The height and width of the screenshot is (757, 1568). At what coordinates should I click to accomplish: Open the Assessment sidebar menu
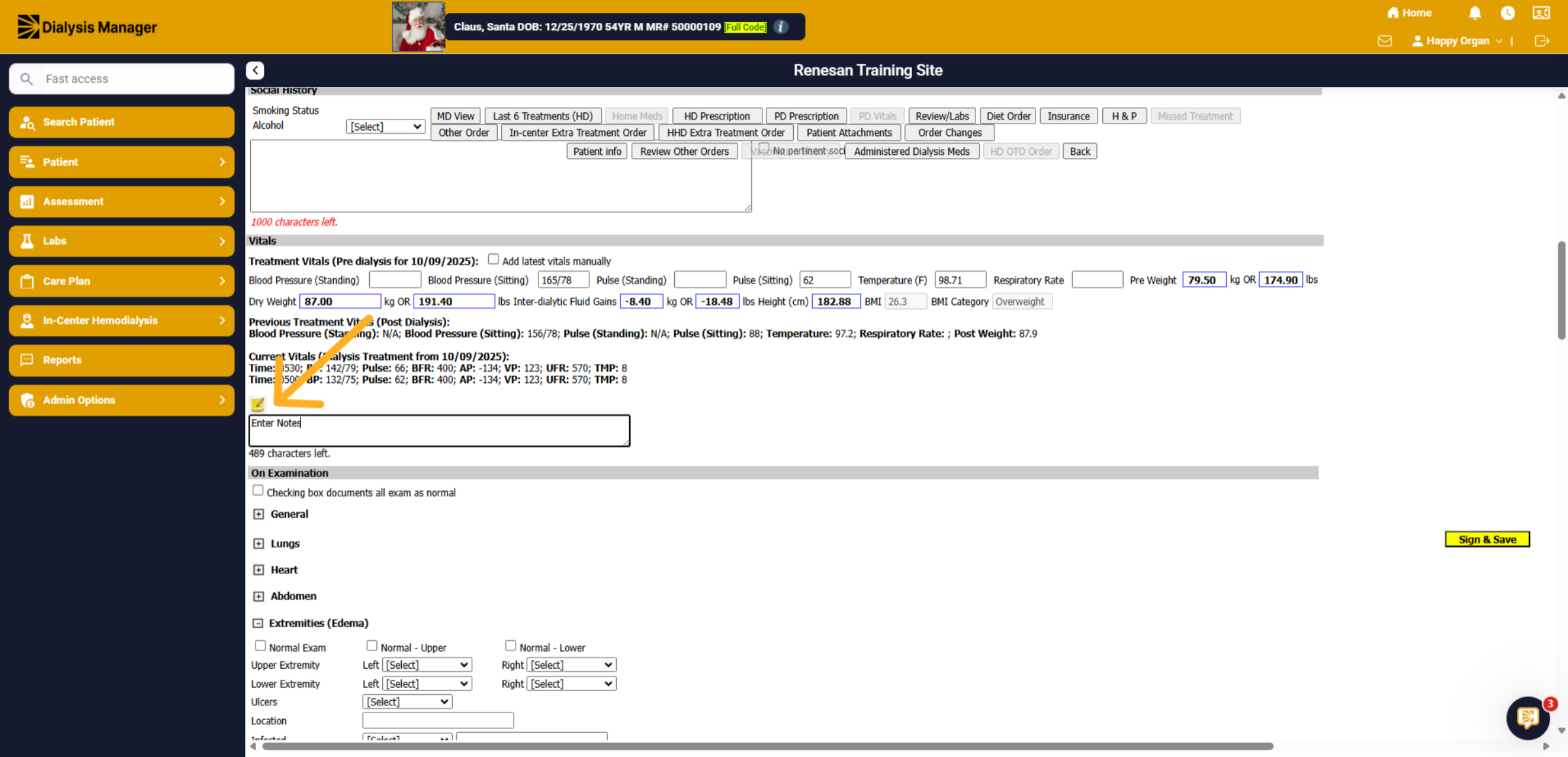coord(122,202)
